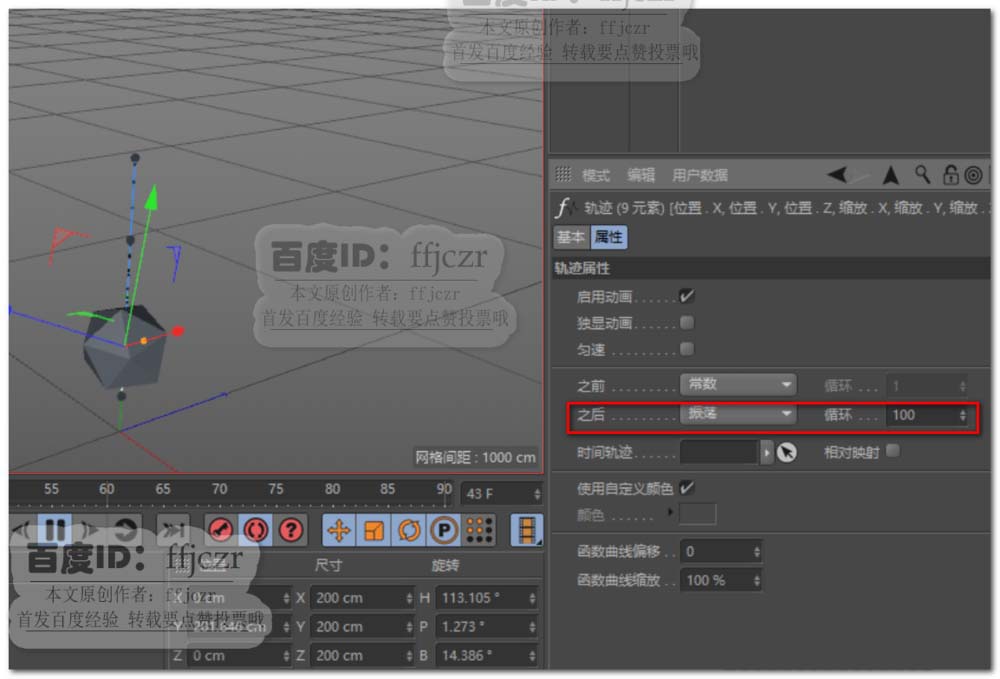Open the 用户数据 menu

coord(700,175)
